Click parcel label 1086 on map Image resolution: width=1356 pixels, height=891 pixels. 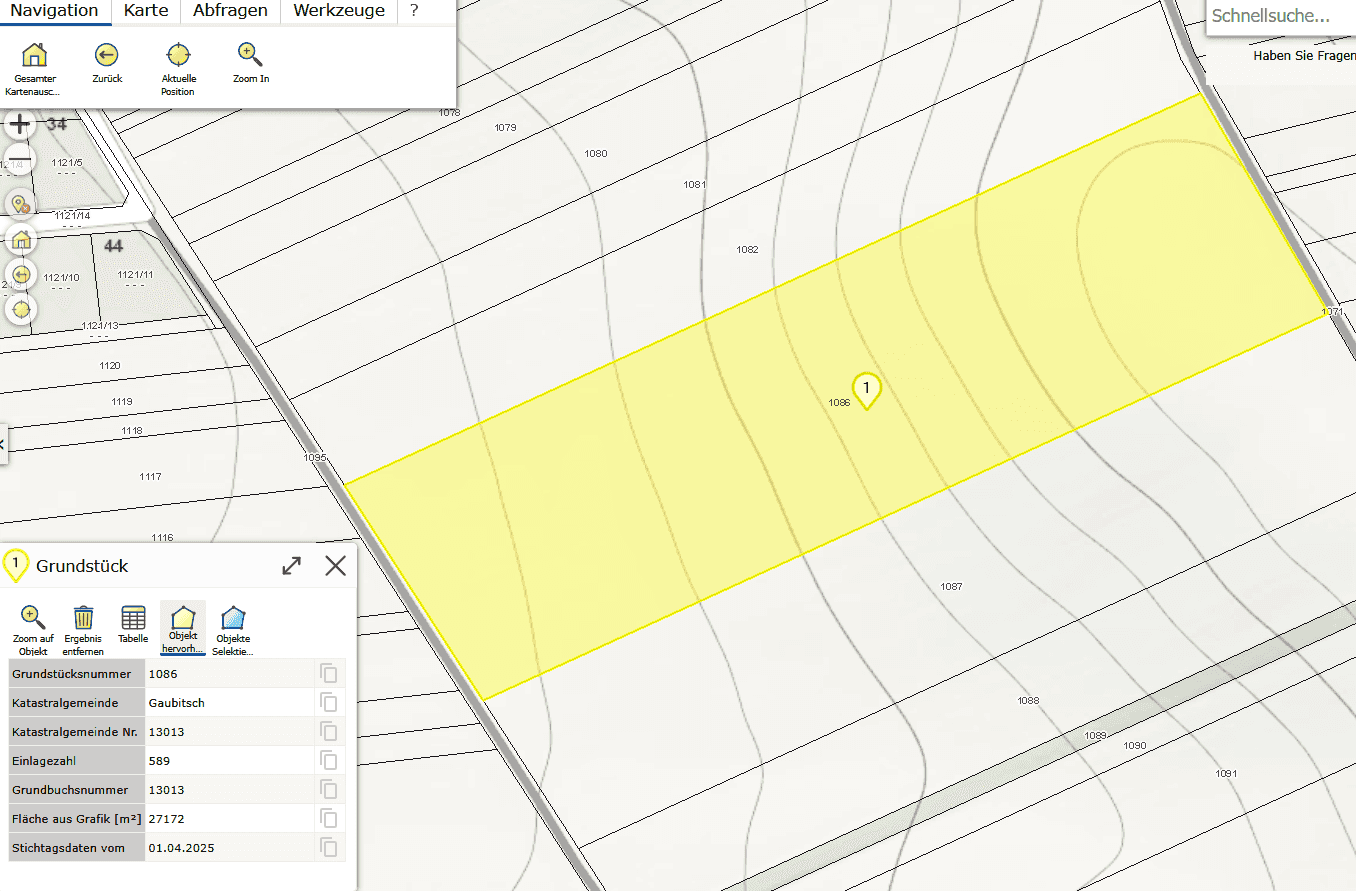tap(839, 403)
